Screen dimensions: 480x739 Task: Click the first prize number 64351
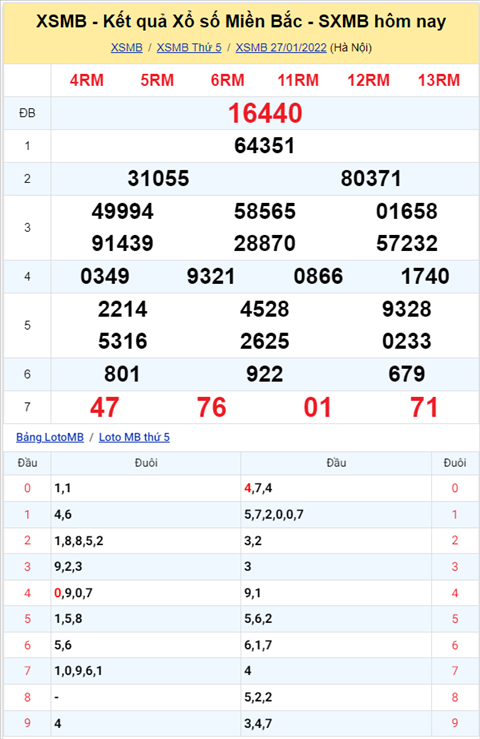pos(265,146)
